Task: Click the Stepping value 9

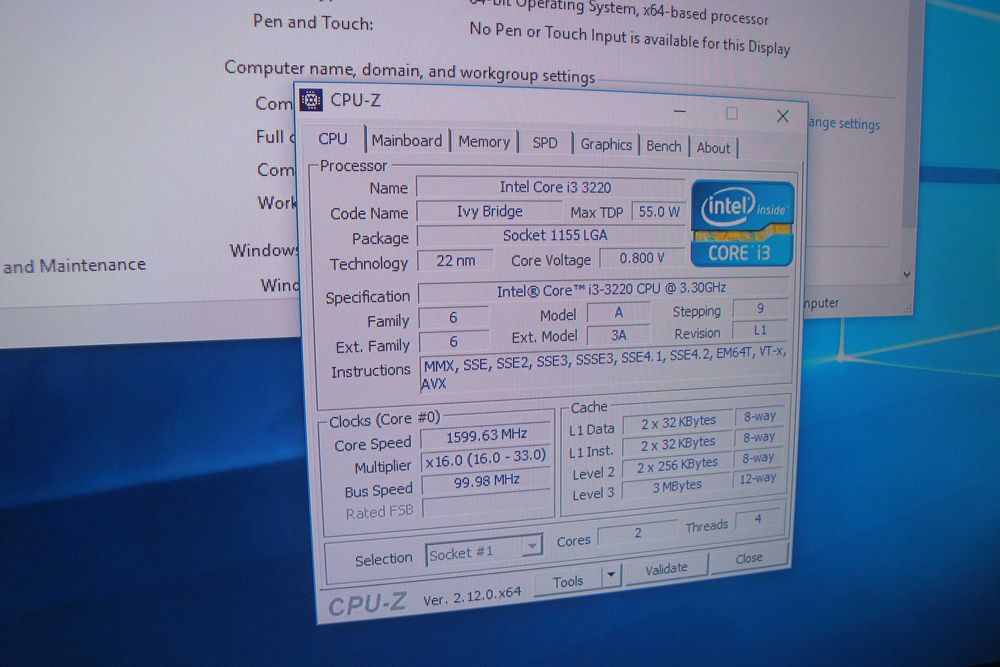Action: click(x=760, y=309)
